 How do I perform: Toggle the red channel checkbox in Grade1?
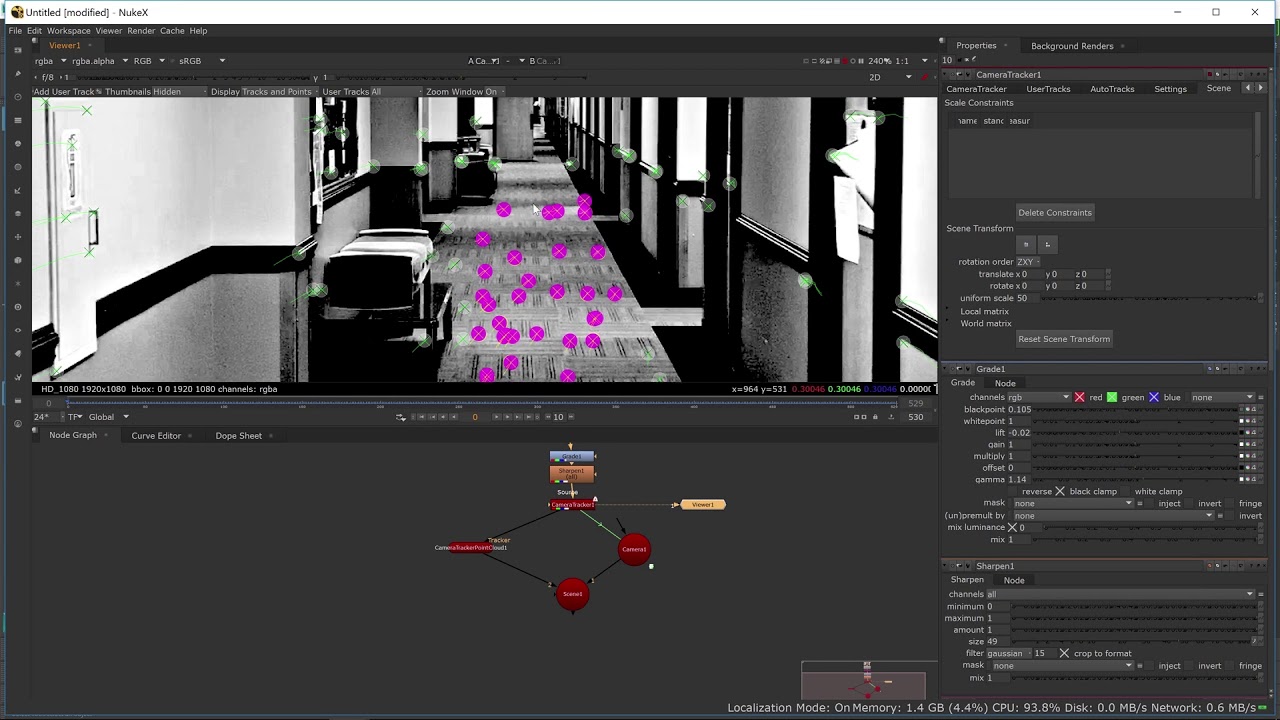1079,397
